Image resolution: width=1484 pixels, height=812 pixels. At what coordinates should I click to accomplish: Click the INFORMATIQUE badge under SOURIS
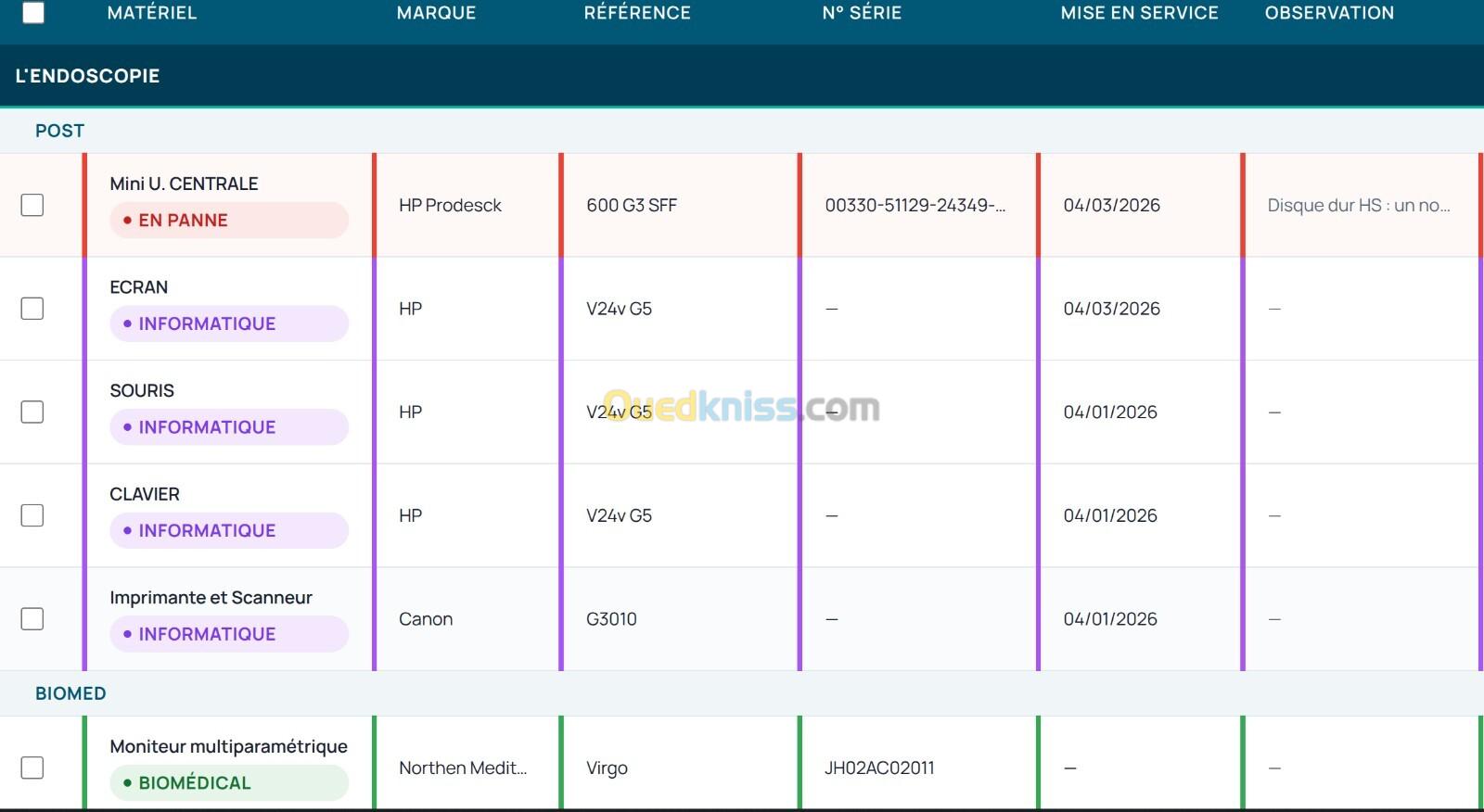[229, 427]
